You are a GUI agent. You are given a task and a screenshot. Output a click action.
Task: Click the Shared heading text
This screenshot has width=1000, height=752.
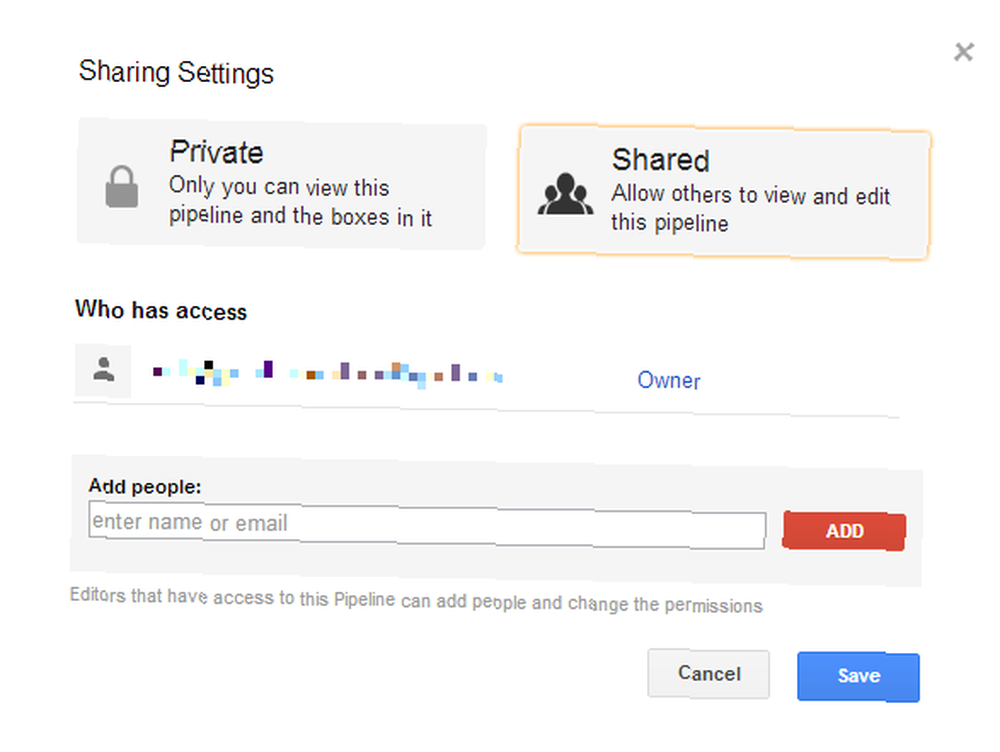(661, 159)
